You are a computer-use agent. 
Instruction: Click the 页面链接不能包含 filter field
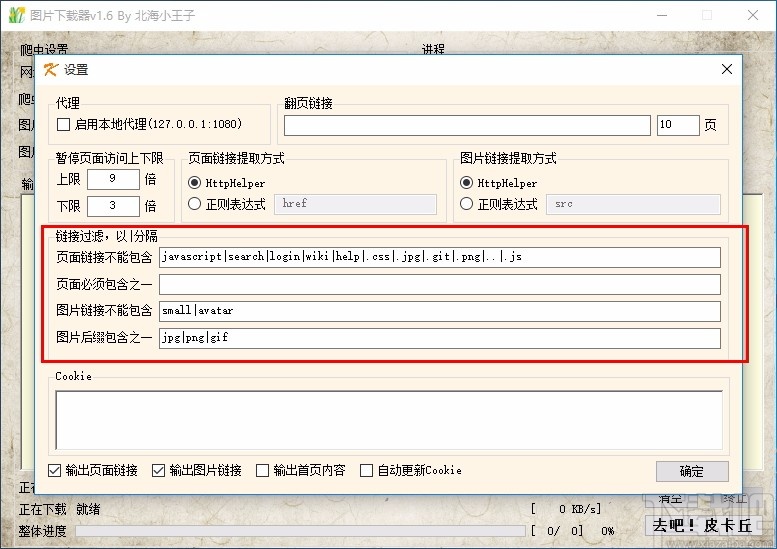[440, 257]
